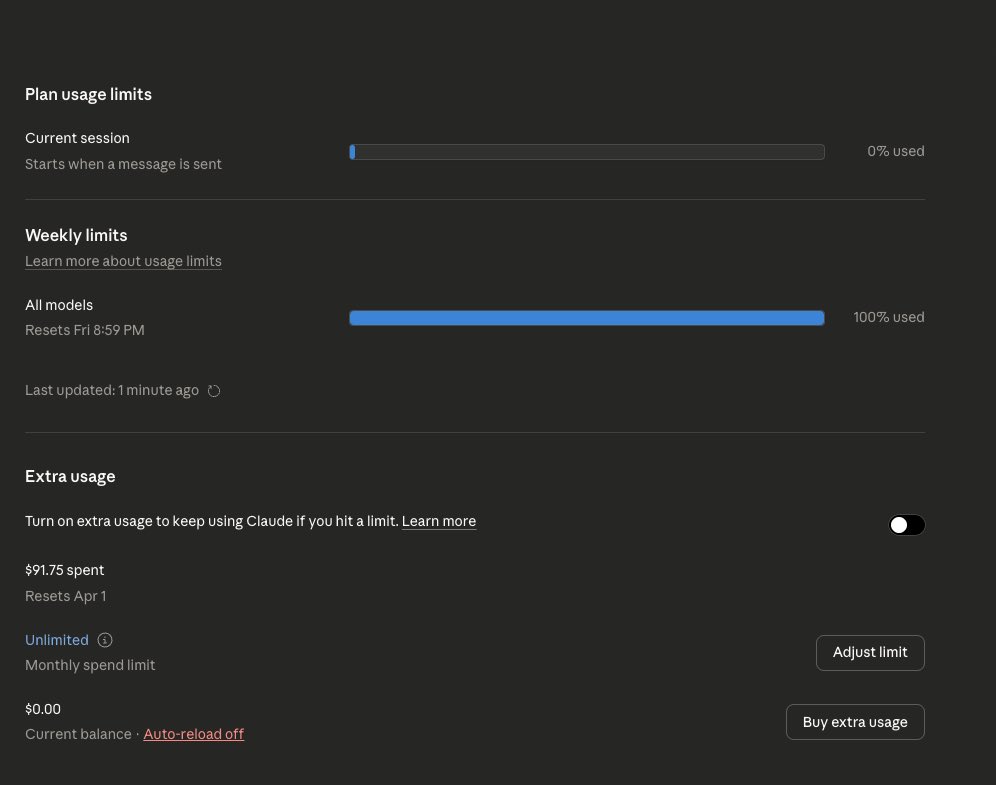Viewport: 996px width, 785px height.
Task: Click the $0.00 balance amount
Action: [x=43, y=709]
